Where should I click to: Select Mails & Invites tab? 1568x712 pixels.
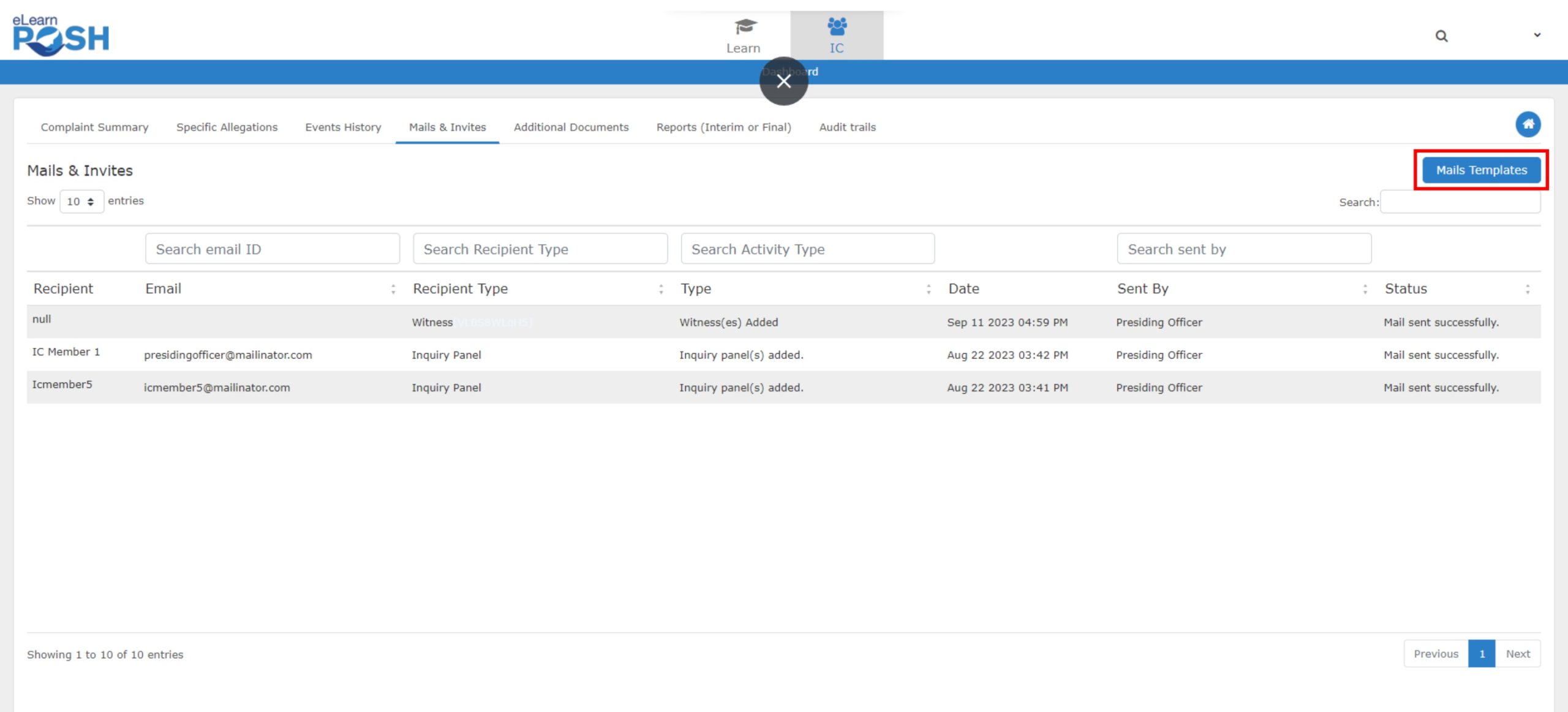tap(447, 127)
